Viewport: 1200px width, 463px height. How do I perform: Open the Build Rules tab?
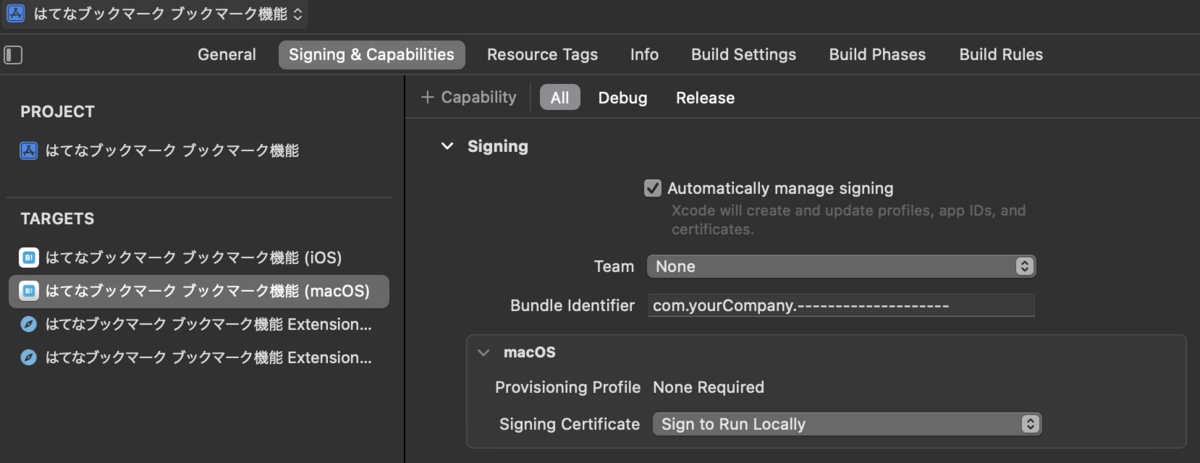(x=1001, y=55)
